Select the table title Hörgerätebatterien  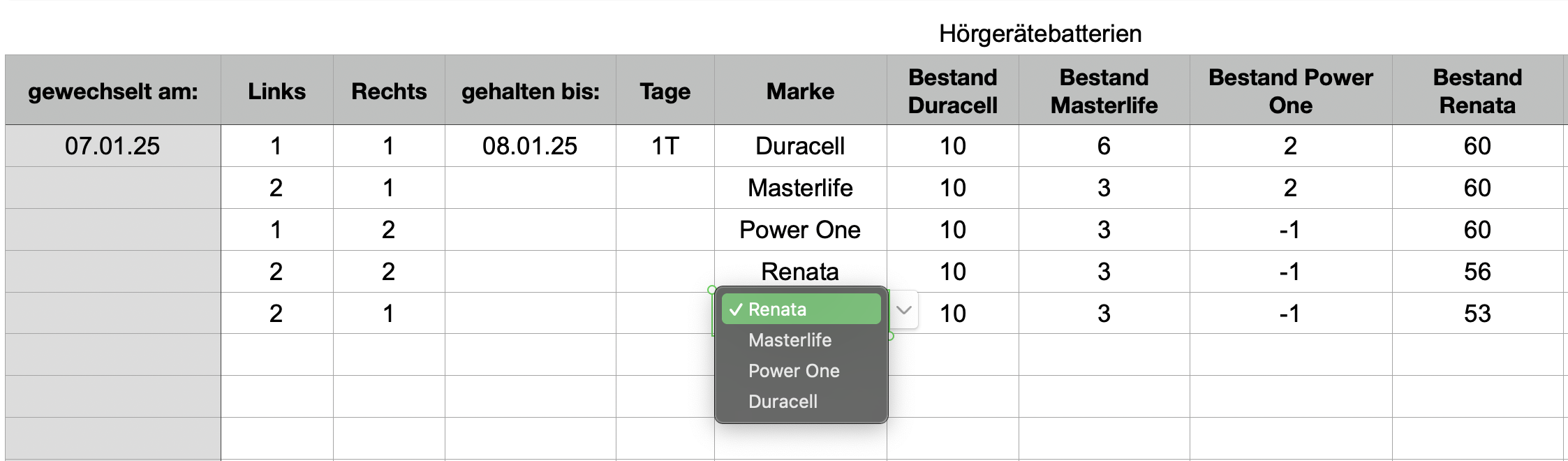click(1040, 34)
